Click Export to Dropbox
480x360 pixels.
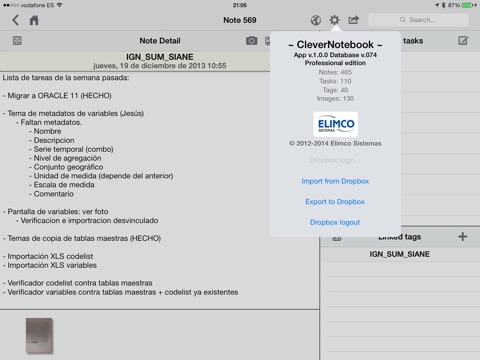point(335,202)
